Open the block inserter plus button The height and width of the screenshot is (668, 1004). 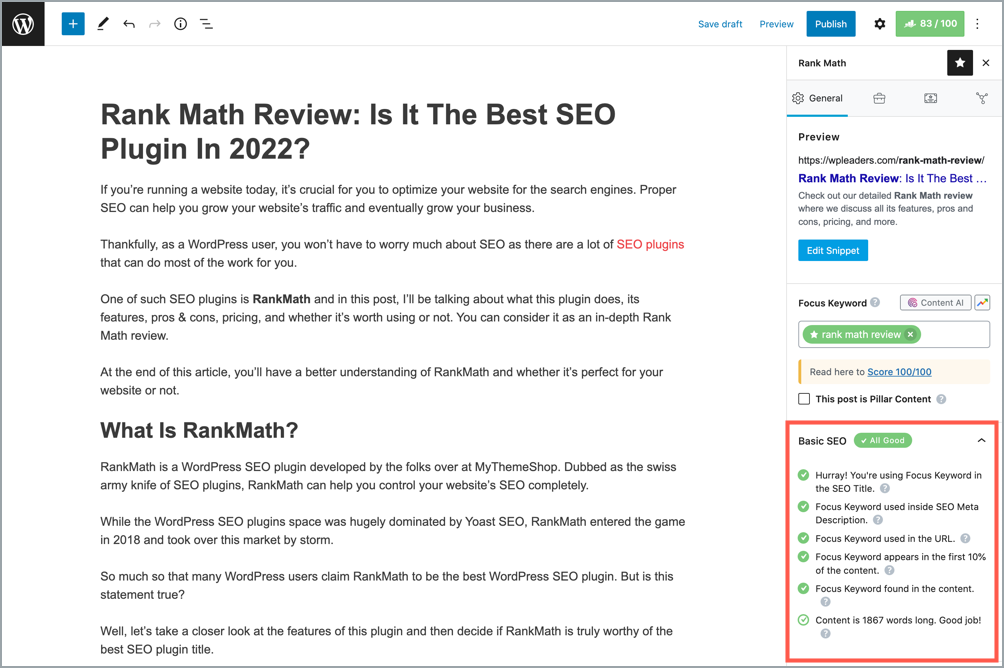(73, 24)
